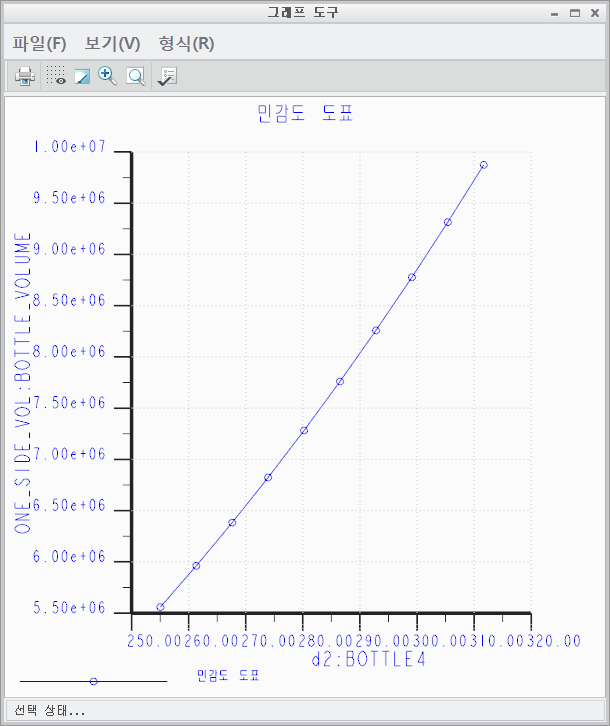Open the 형식(R) menu
The height and width of the screenshot is (726, 610).
tap(186, 44)
